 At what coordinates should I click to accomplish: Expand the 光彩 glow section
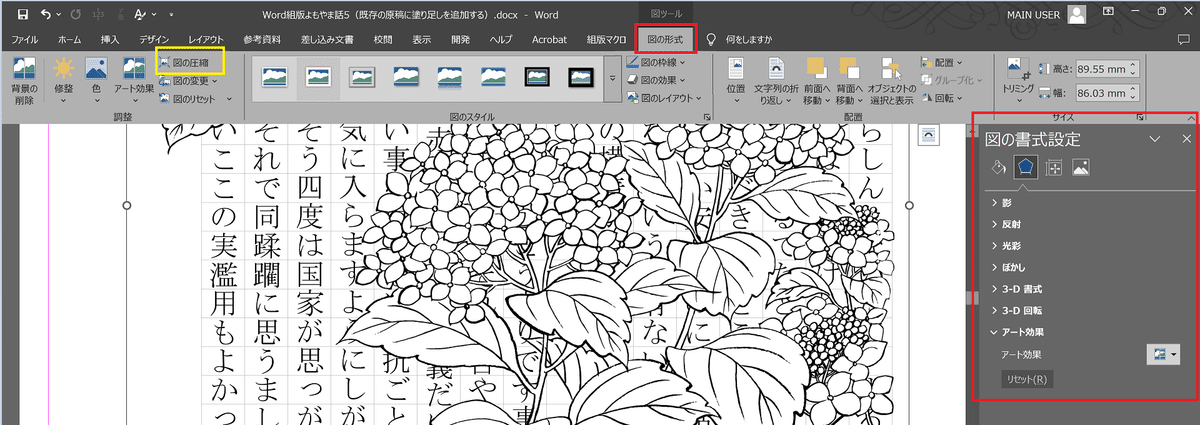1005,246
